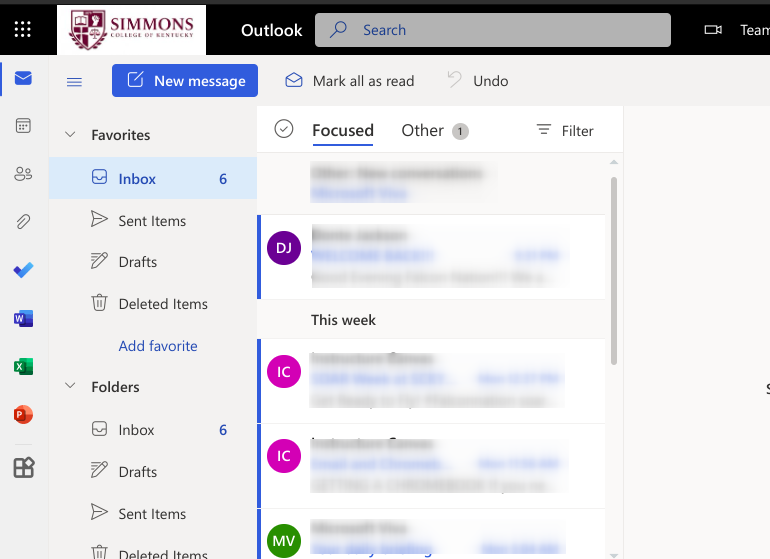
Task: Open the MV avatar message
Action: (x=432, y=534)
